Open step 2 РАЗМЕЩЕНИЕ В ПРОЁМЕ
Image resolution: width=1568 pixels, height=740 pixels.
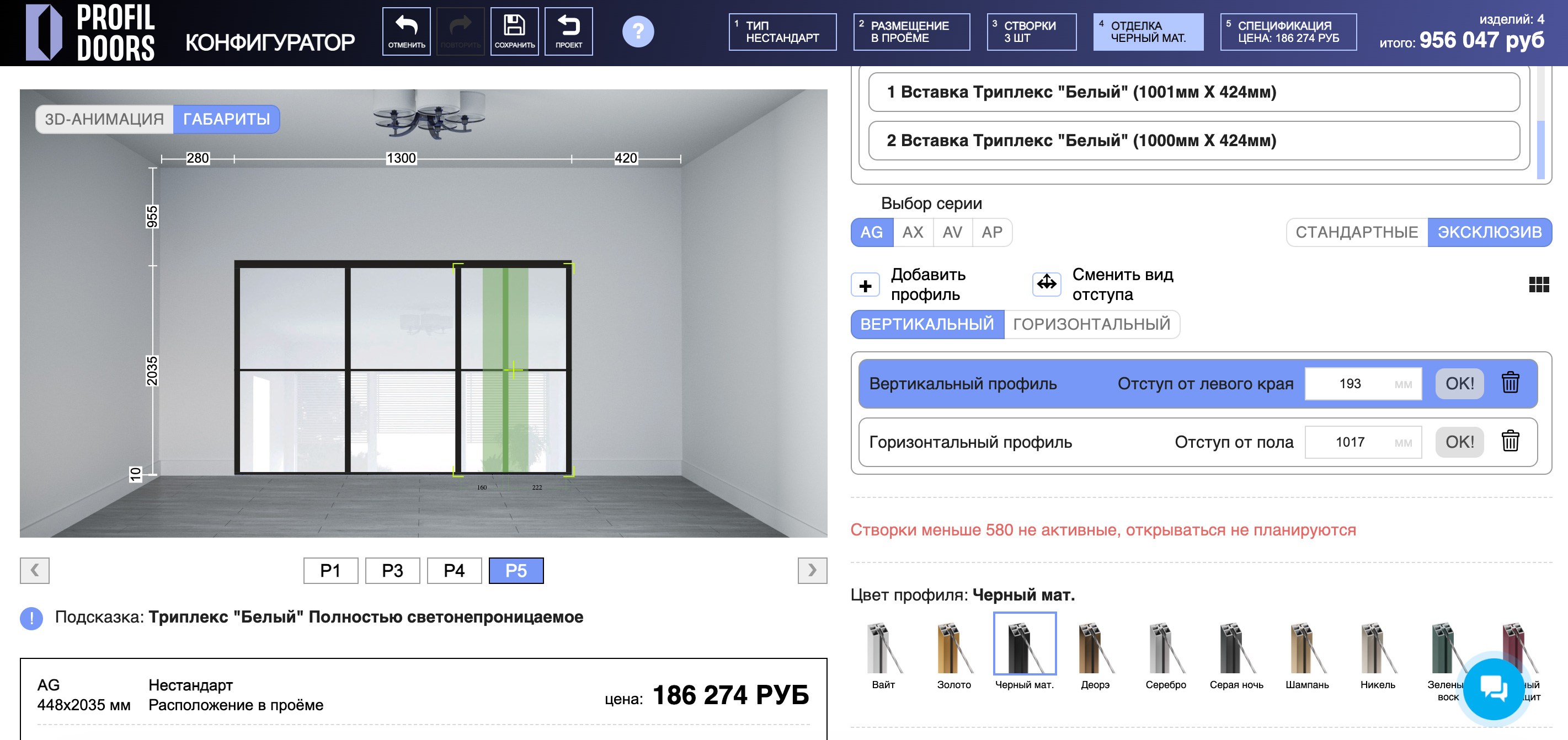[x=911, y=31]
